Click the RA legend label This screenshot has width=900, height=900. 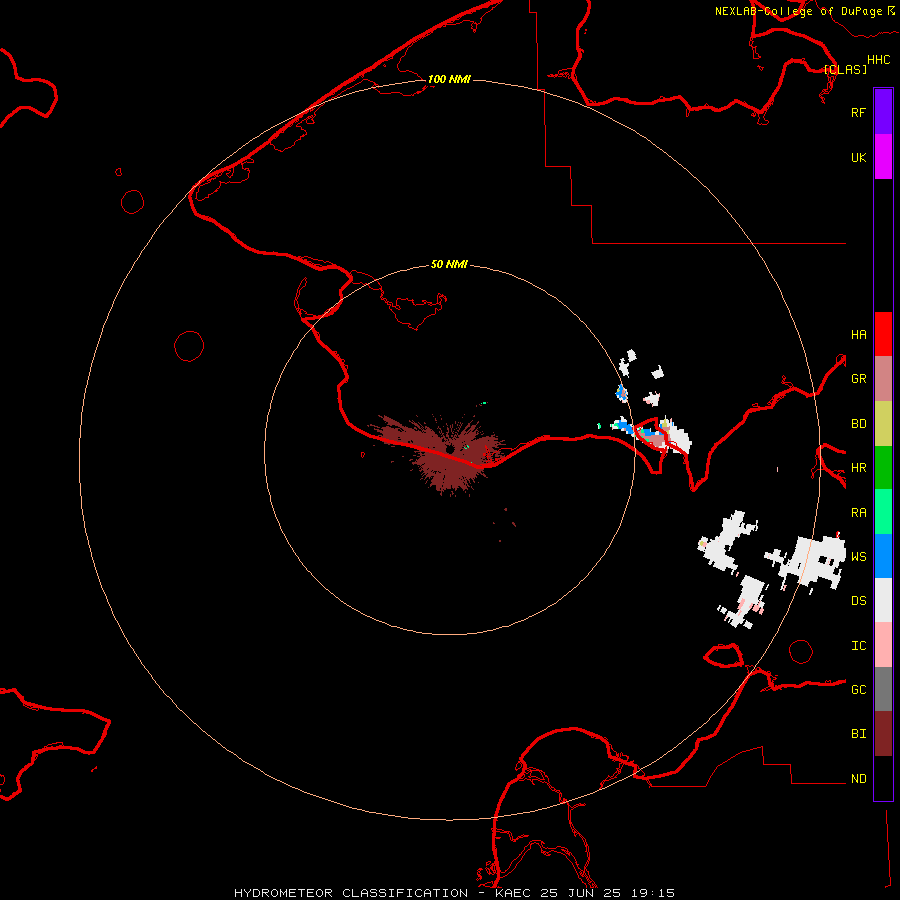(858, 513)
